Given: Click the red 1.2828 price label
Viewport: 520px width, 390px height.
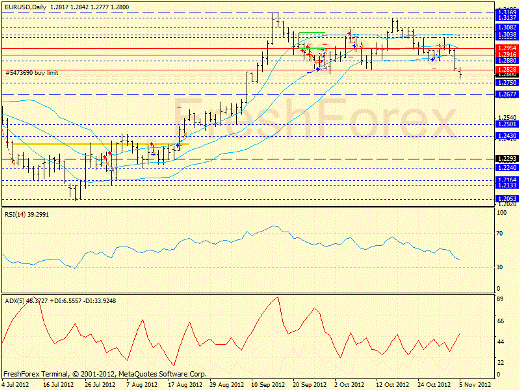Looking at the screenshot, I should pos(507,69).
